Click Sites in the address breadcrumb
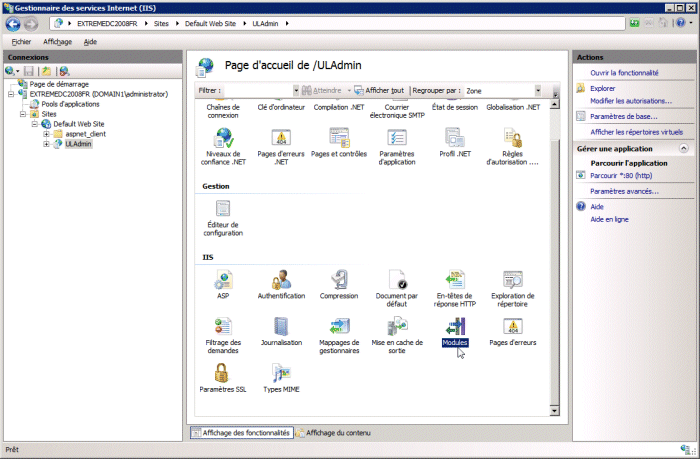 click(161, 24)
